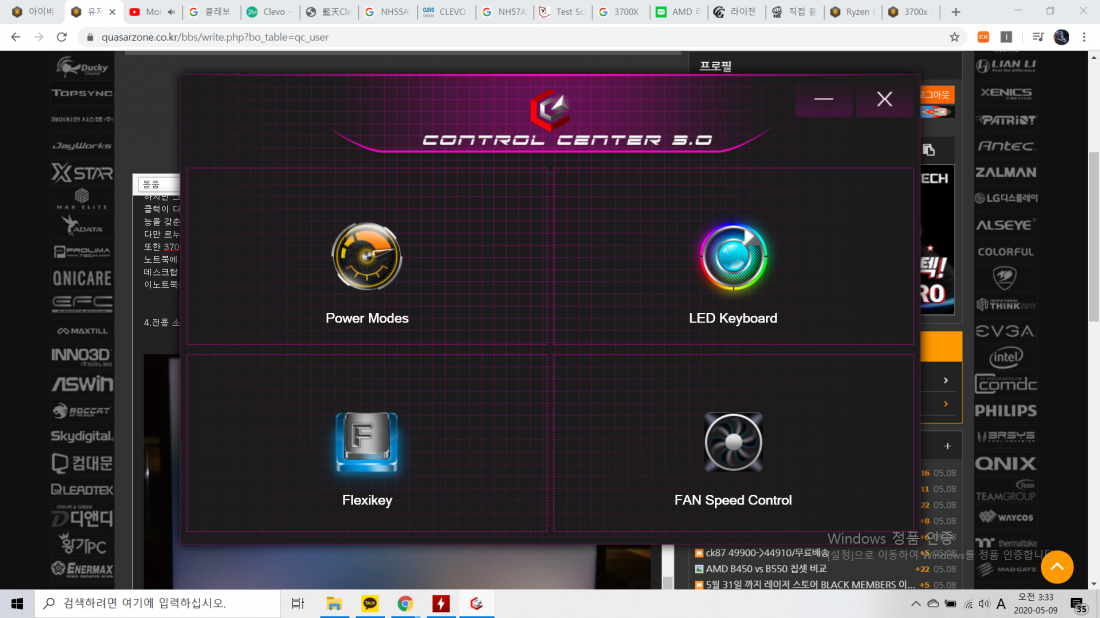1100x618 pixels.
Task: Expand sidebar list with plus icon
Action: (x=947, y=446)
